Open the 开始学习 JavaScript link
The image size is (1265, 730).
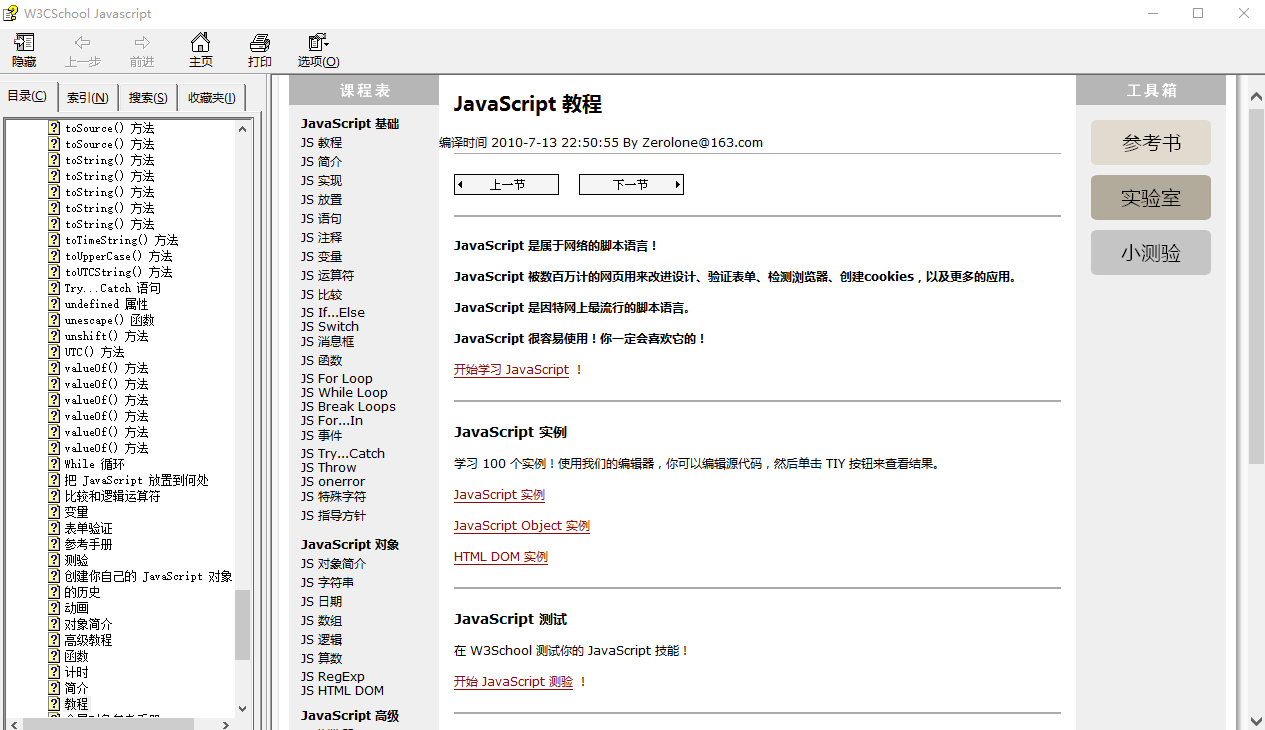[x=513, y=369]
